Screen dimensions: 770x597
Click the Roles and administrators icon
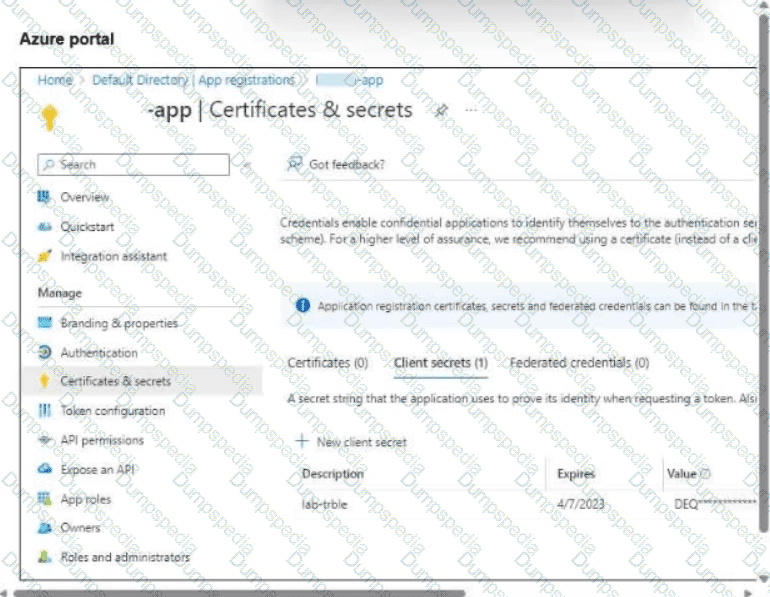(x=44, y=557)
